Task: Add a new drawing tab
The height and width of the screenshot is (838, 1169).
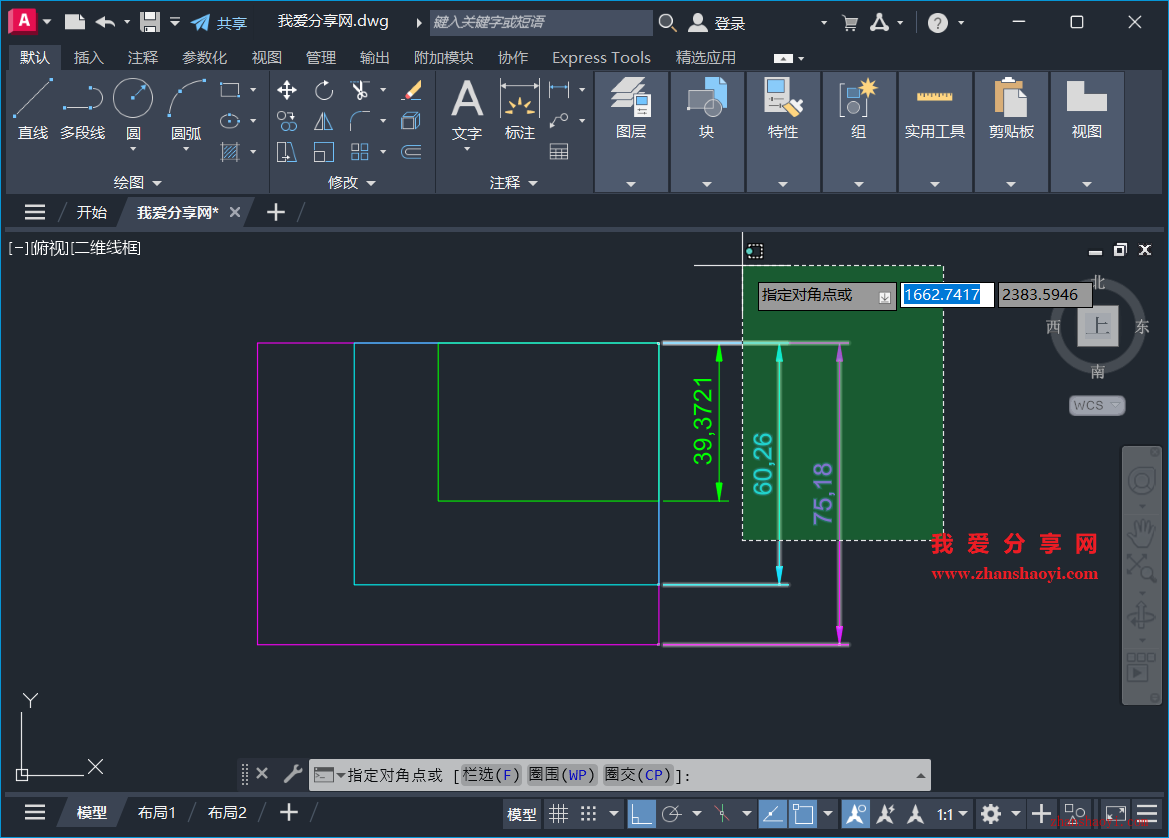Action: [276, 212]
